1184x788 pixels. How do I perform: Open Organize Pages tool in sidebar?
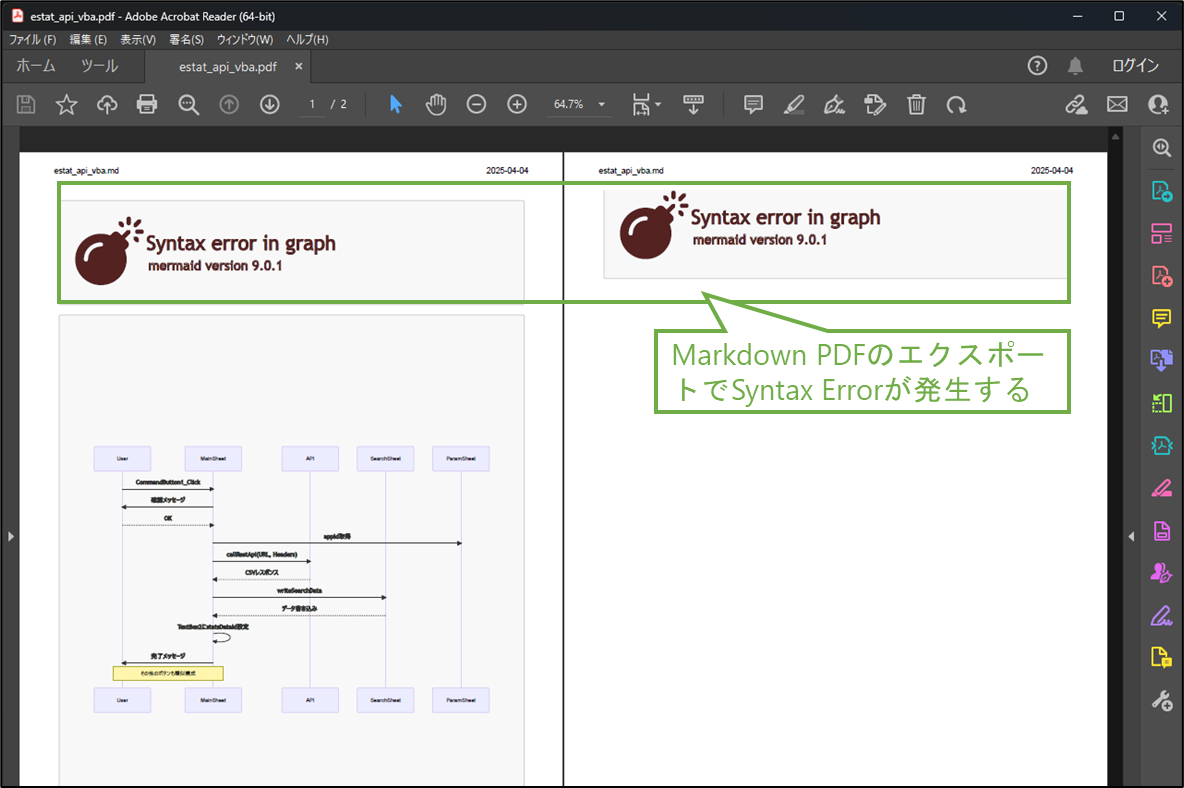click(1162, 233)
